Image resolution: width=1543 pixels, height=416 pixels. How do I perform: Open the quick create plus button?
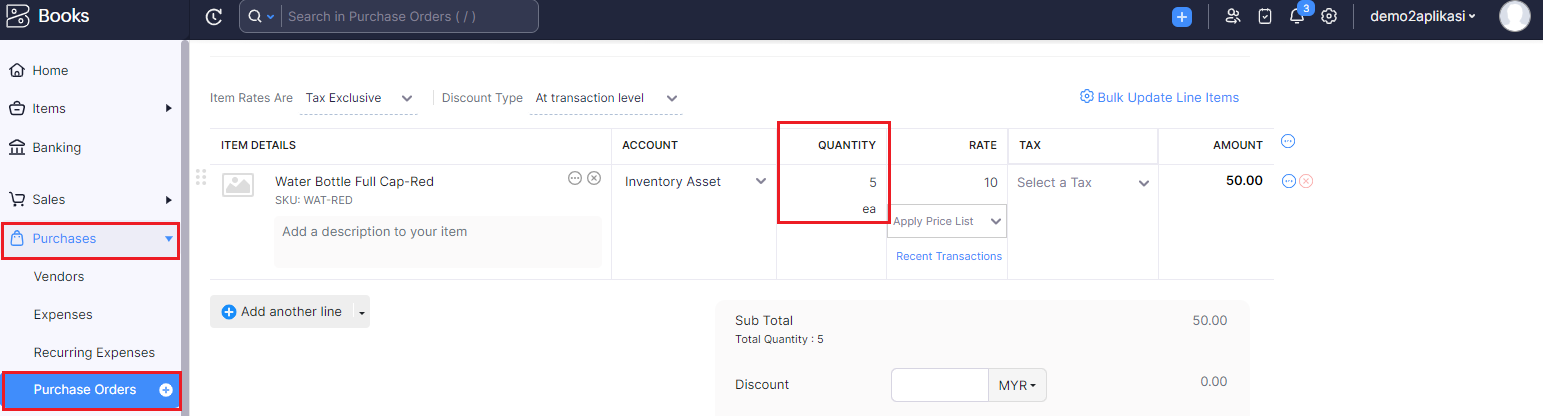coord(1182,16)
